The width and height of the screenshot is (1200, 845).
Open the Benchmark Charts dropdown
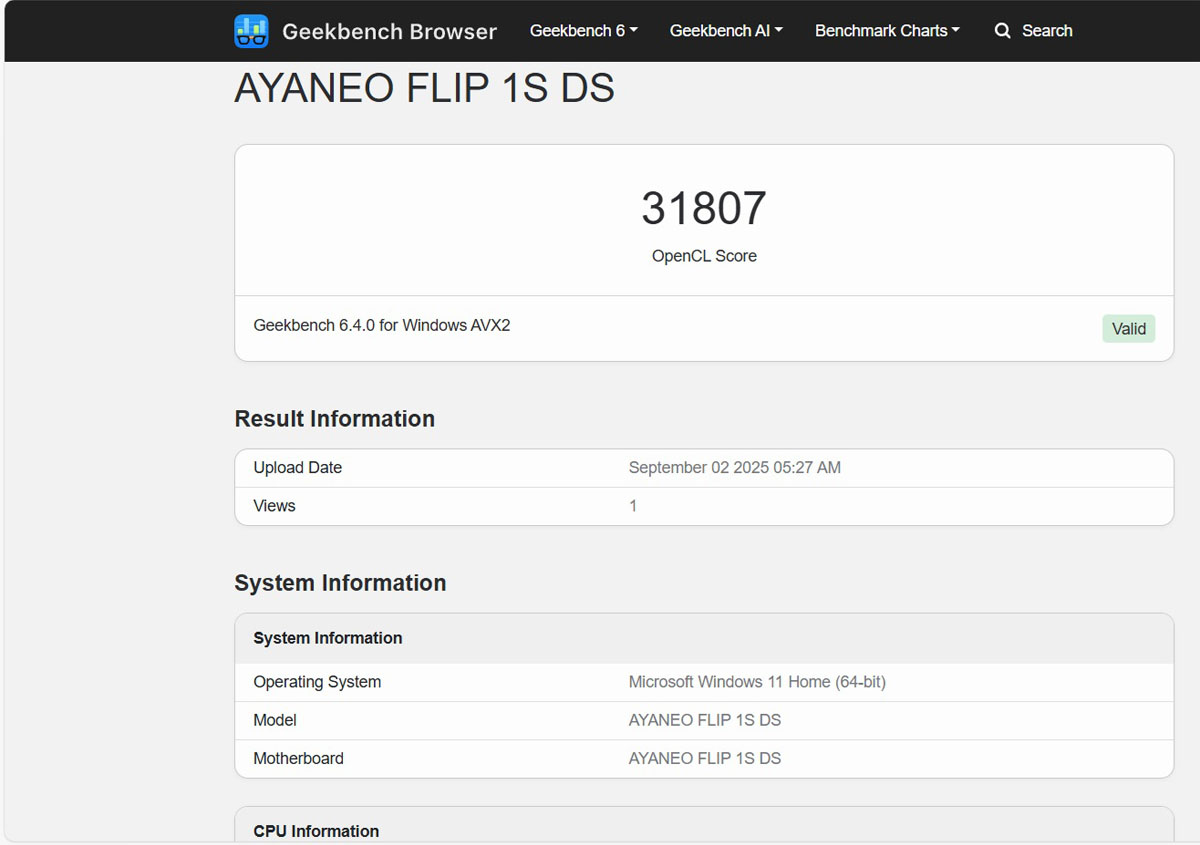887,31
